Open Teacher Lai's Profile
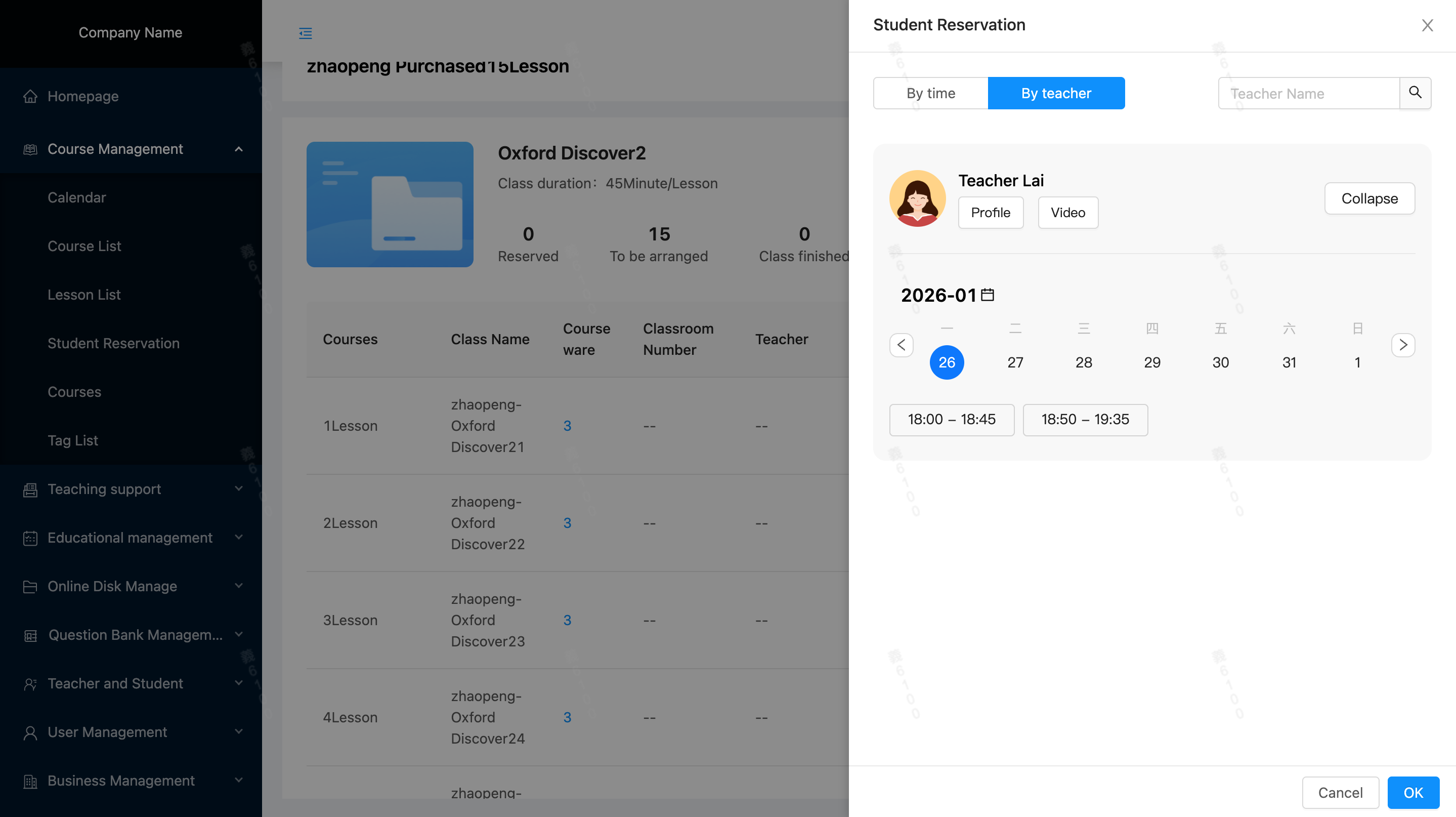The width and height of the screenshot is (1456, 817). point(990,213)
